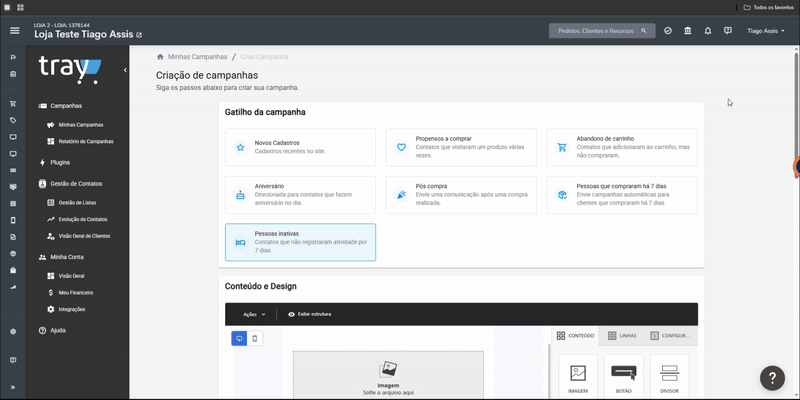Click the Botão content block tile

[623, 377]
